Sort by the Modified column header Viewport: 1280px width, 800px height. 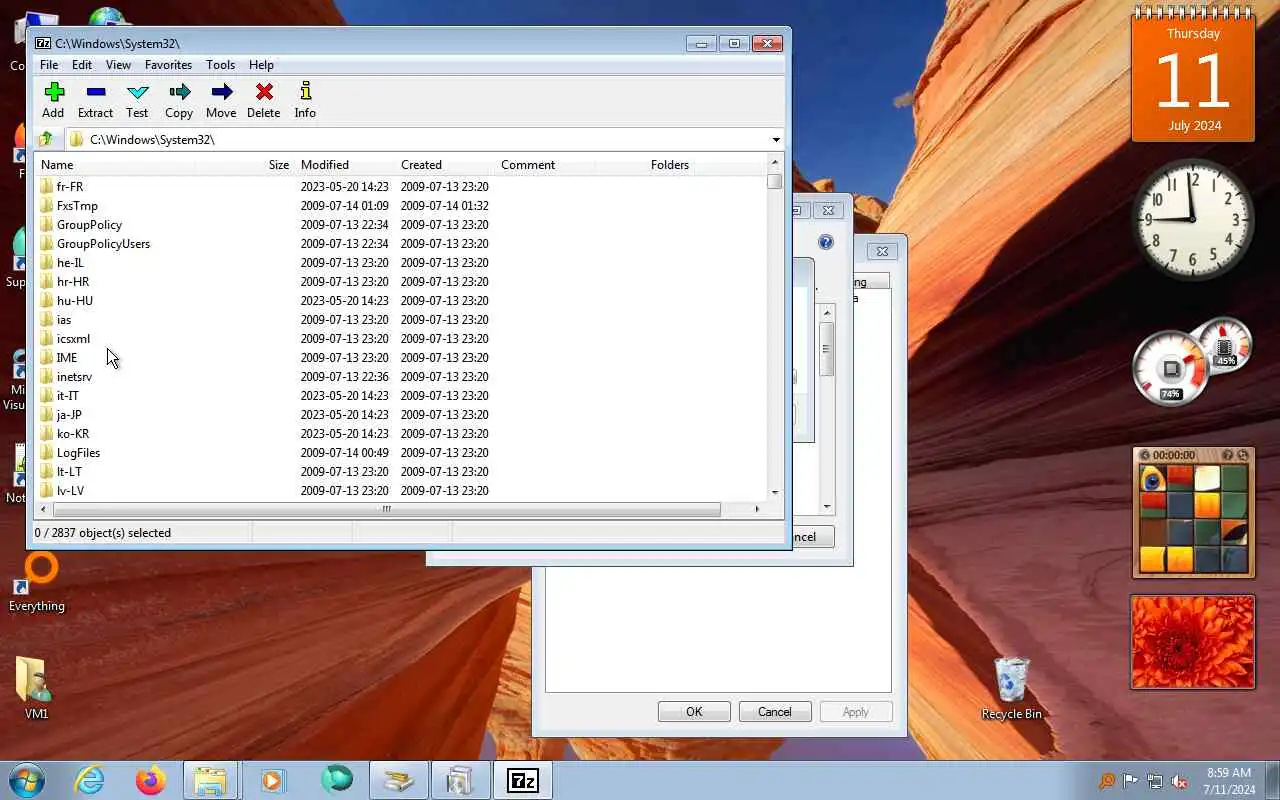click(x=345, y=165)
